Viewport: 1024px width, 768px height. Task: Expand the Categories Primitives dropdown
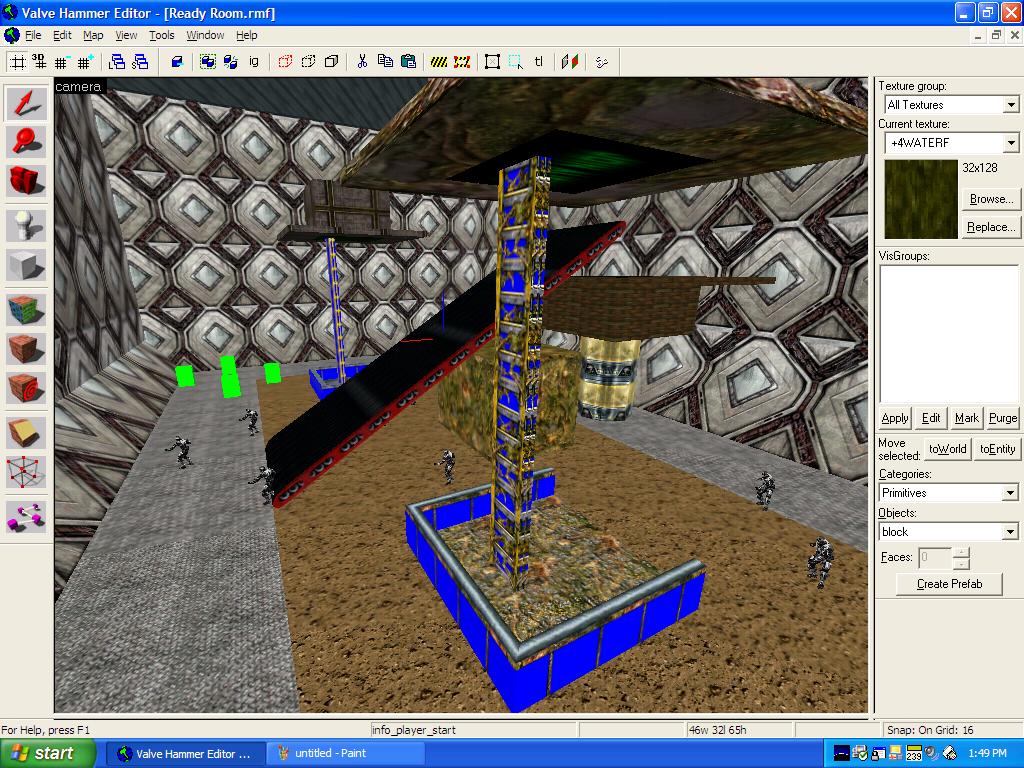click(1010, 492)
